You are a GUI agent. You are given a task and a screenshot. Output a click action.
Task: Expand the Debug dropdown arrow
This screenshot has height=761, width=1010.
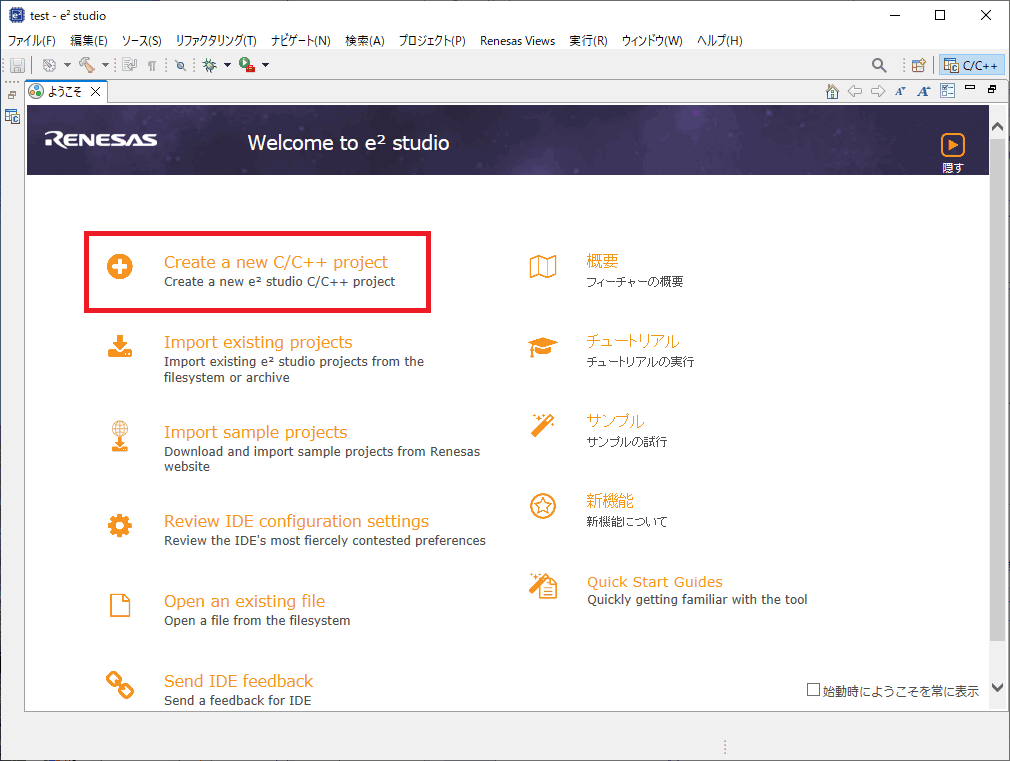[227, 65]
